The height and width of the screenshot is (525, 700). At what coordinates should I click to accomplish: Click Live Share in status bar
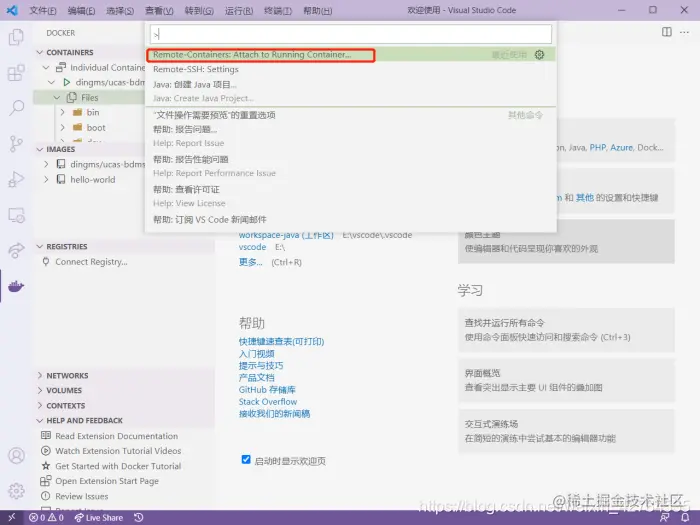[99, 517]
